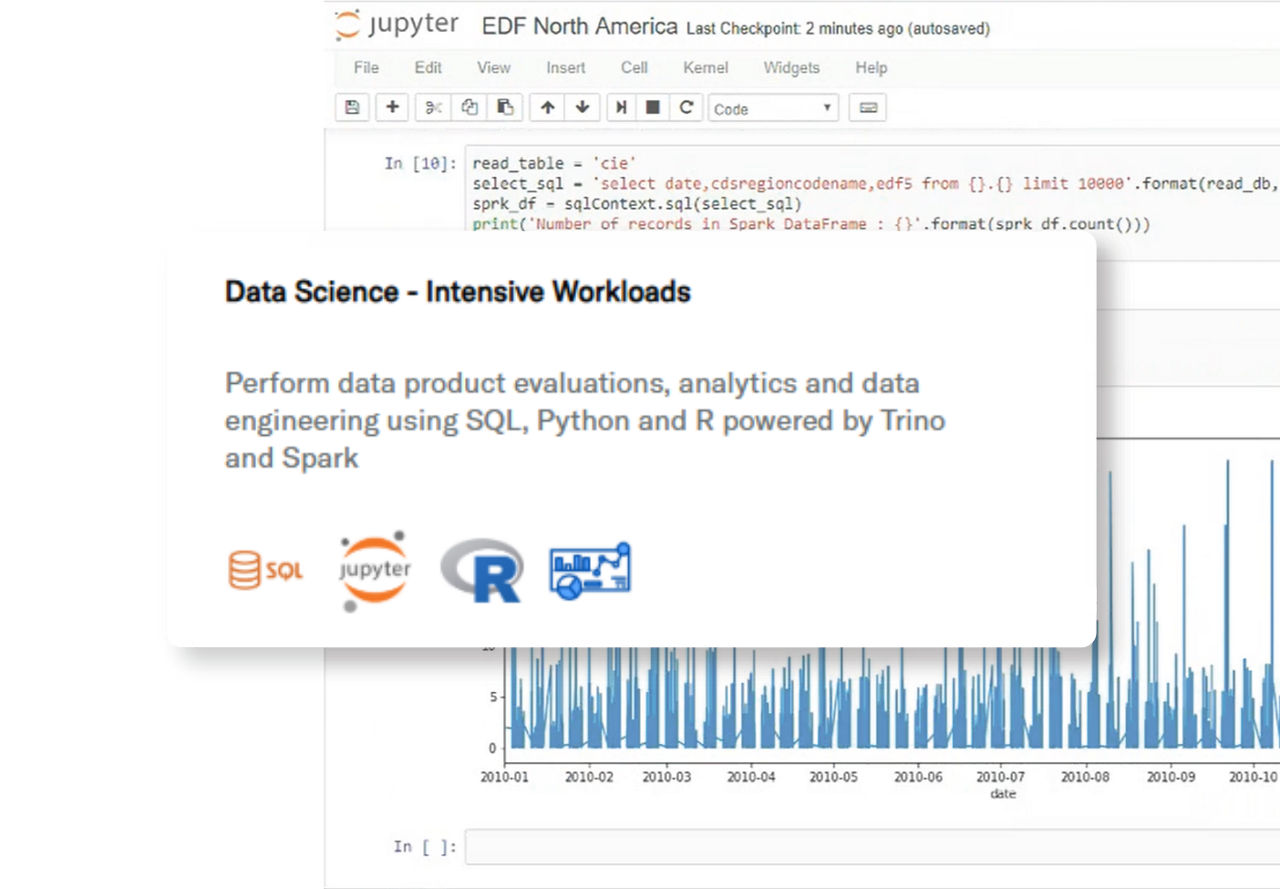Open the Insert menu

click(x=566, y=68)
